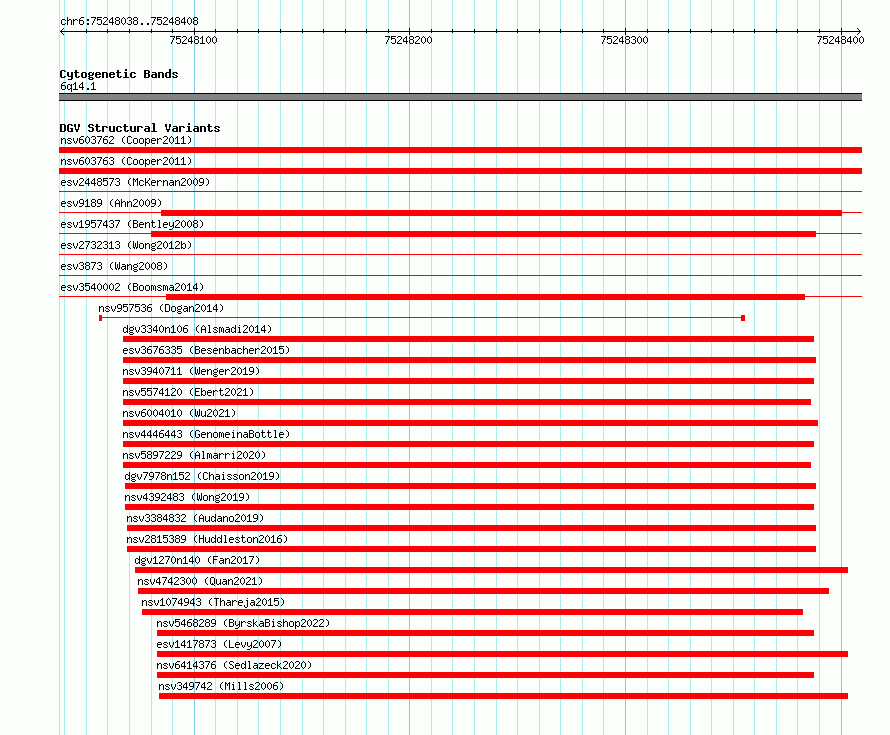Click the thin red line under esv2448573 (McKernan2009)

pyautogui.click(x=460, y=192)
